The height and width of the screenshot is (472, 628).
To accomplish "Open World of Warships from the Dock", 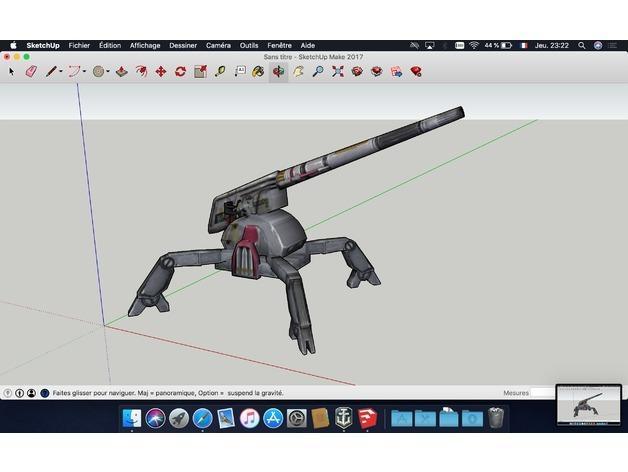I will click(344, 418).
